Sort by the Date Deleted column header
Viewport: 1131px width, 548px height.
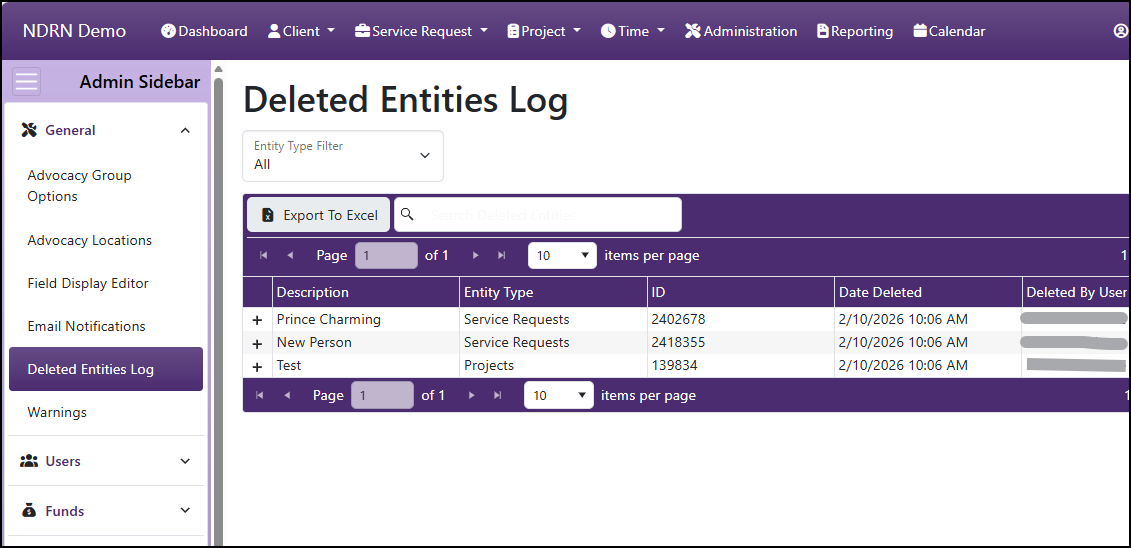click(928, 292)
